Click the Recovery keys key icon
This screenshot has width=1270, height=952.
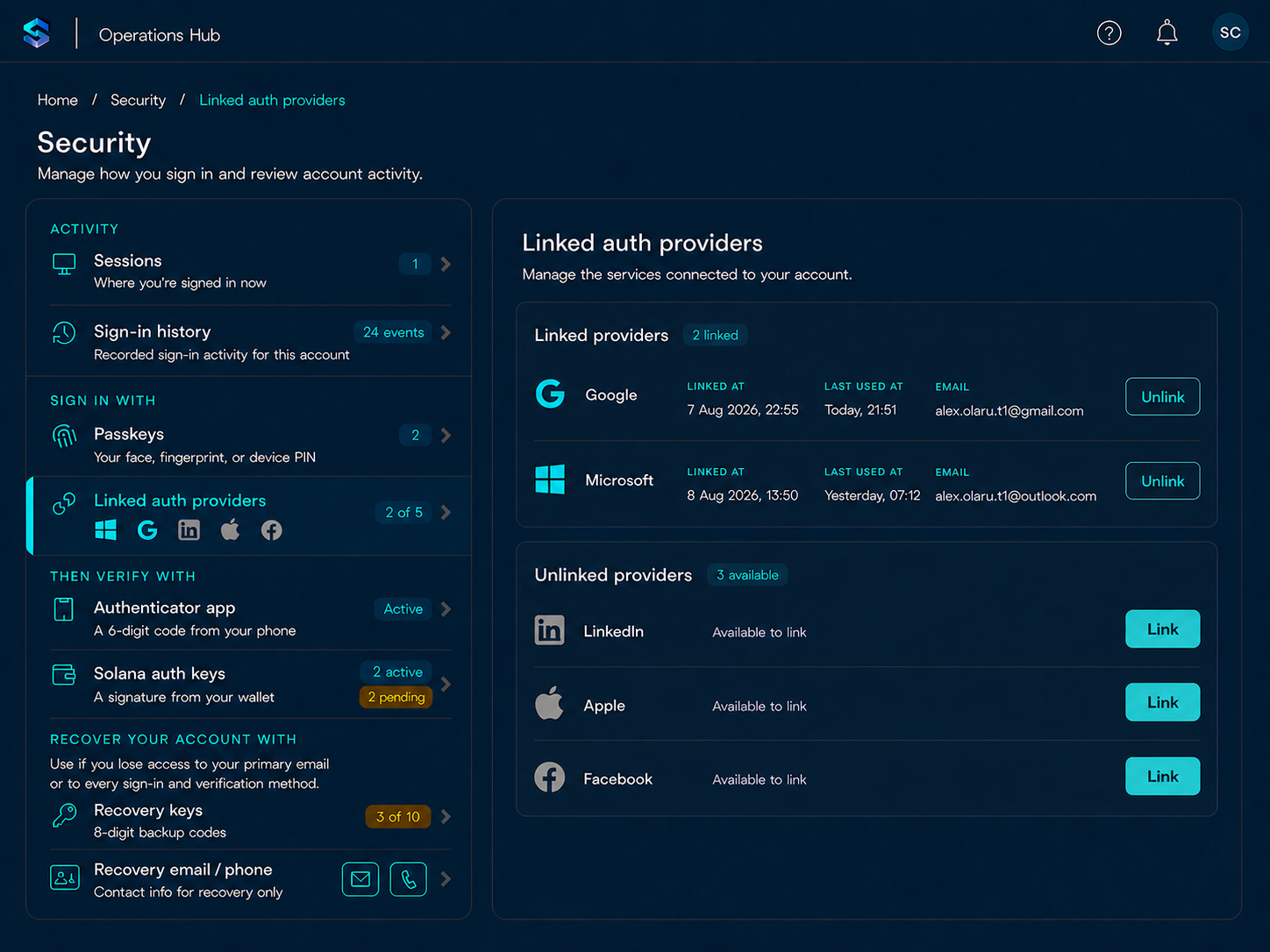pyautogui.click(x=64, y=814)
